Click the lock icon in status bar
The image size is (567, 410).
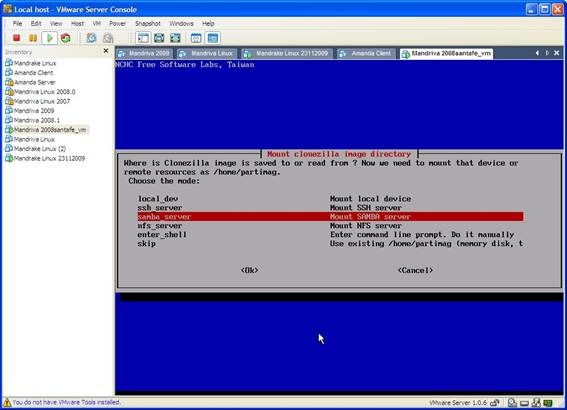pos(496,402)
